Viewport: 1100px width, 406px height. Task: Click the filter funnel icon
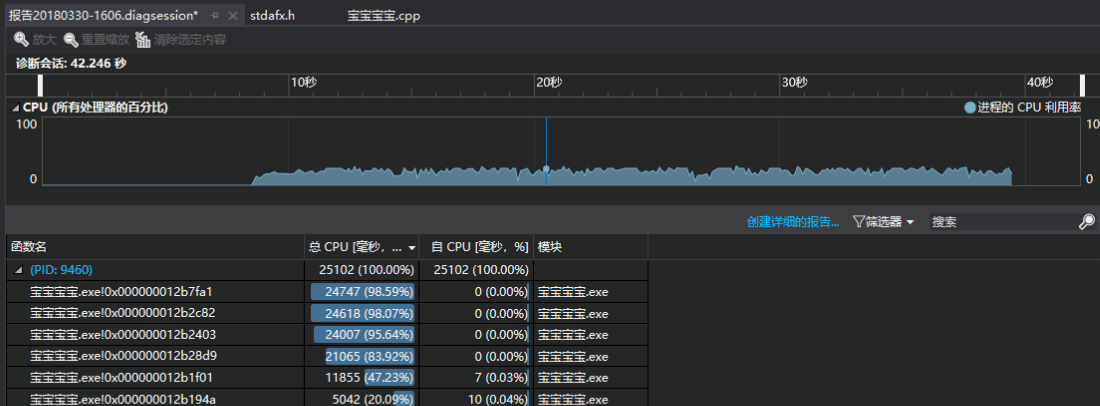858,222
